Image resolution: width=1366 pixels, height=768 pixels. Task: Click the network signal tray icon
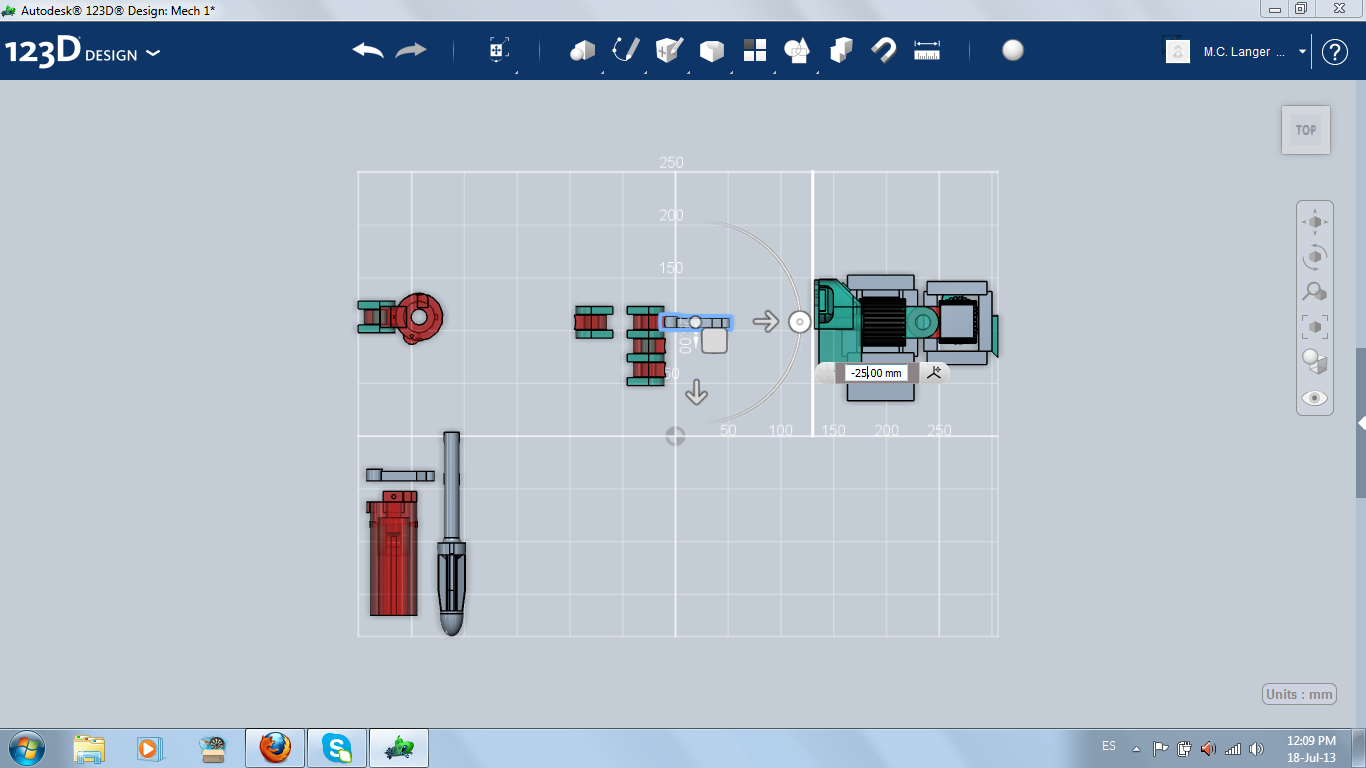pyautogui.click(x=1233, y=748)
